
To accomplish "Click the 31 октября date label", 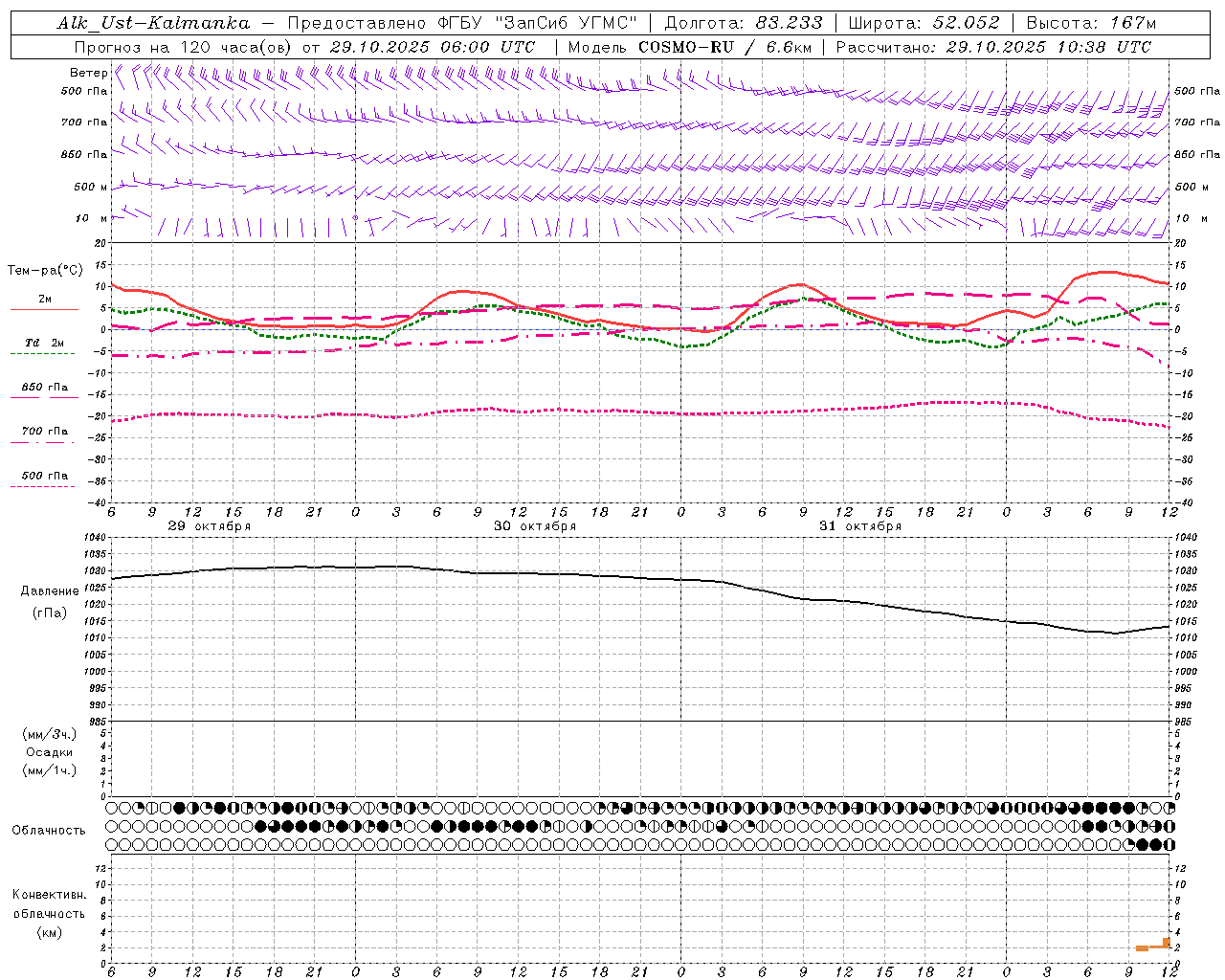I will point(860,526).
